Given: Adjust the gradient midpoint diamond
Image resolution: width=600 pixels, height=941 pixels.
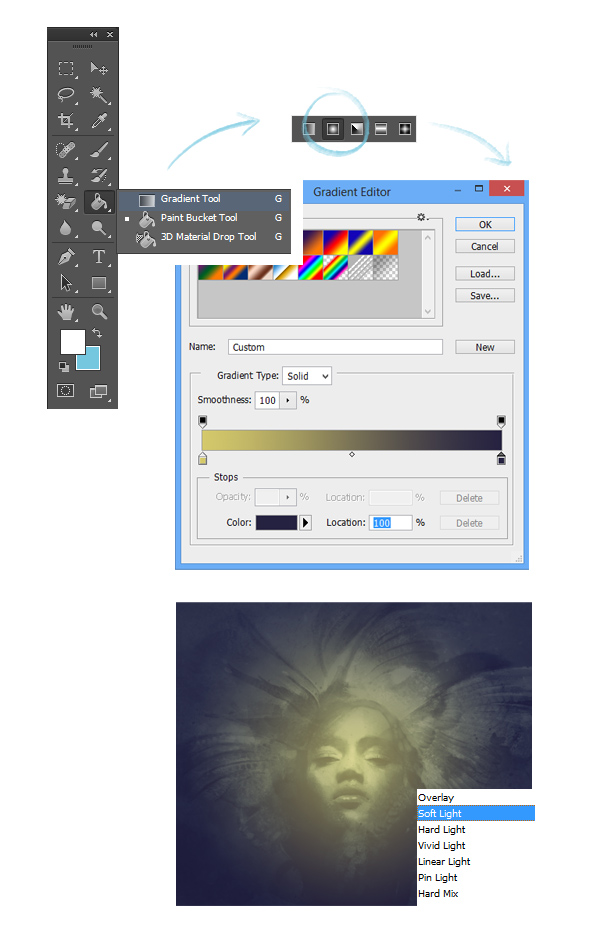Looking at the screenshot, I should pyautogui.click(x=352, y=454).
